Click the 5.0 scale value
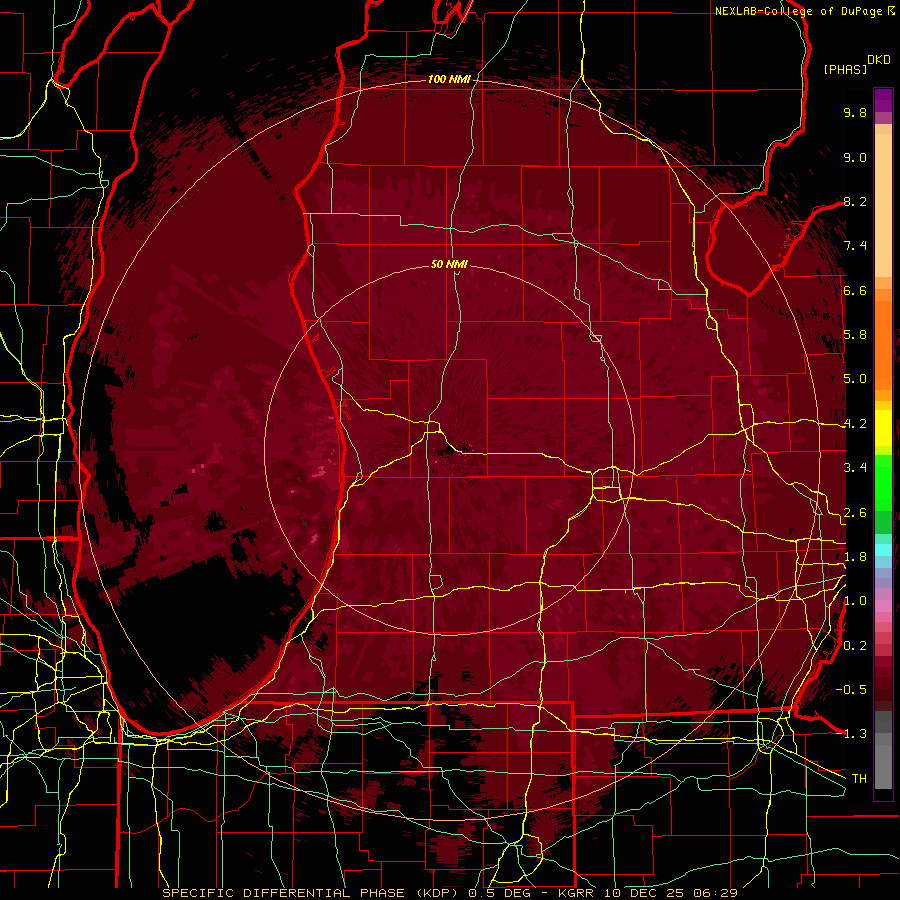Image resolution: width=900 pixels, height=900 pixels. pos(855,379)
